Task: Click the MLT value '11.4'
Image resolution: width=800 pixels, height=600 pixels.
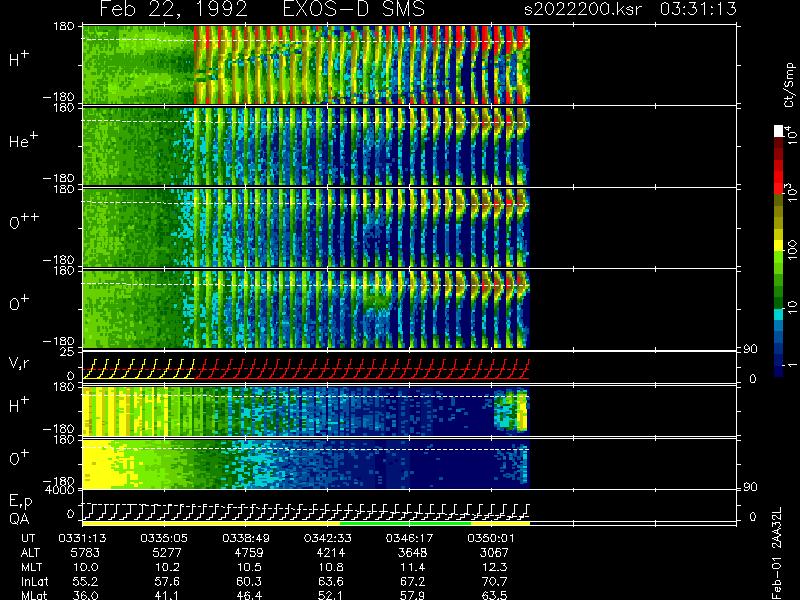Action: (x=412, y=567)
